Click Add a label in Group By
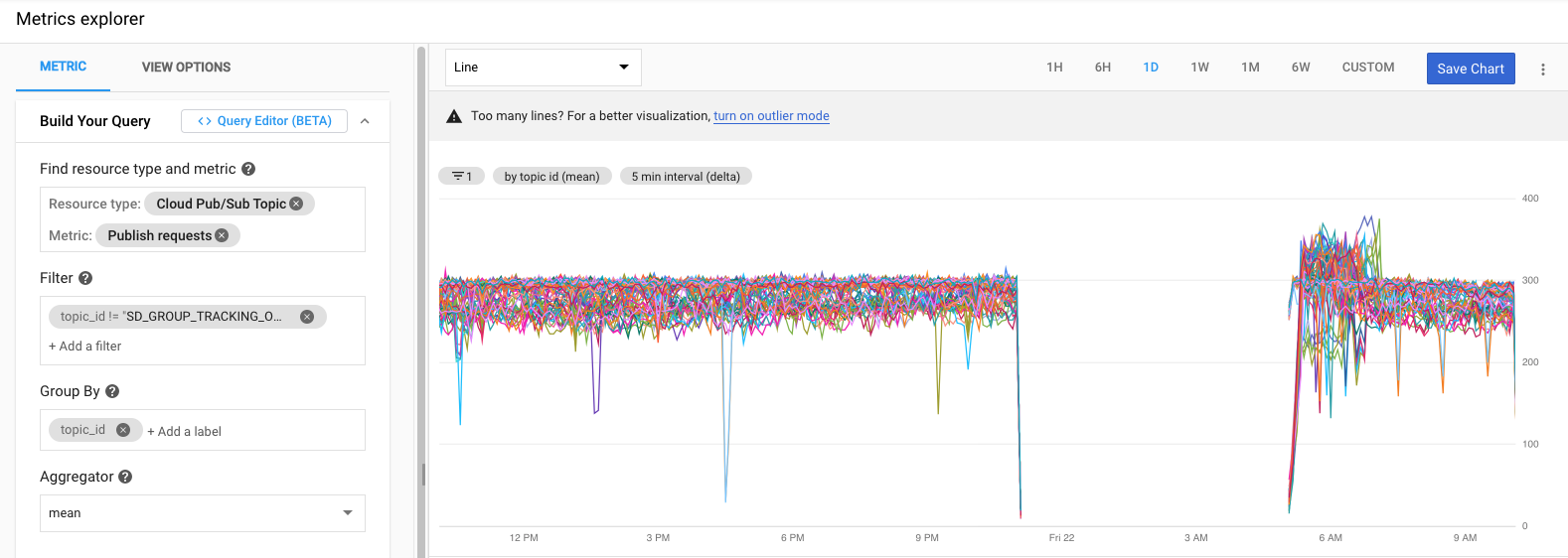 [184, 432]
